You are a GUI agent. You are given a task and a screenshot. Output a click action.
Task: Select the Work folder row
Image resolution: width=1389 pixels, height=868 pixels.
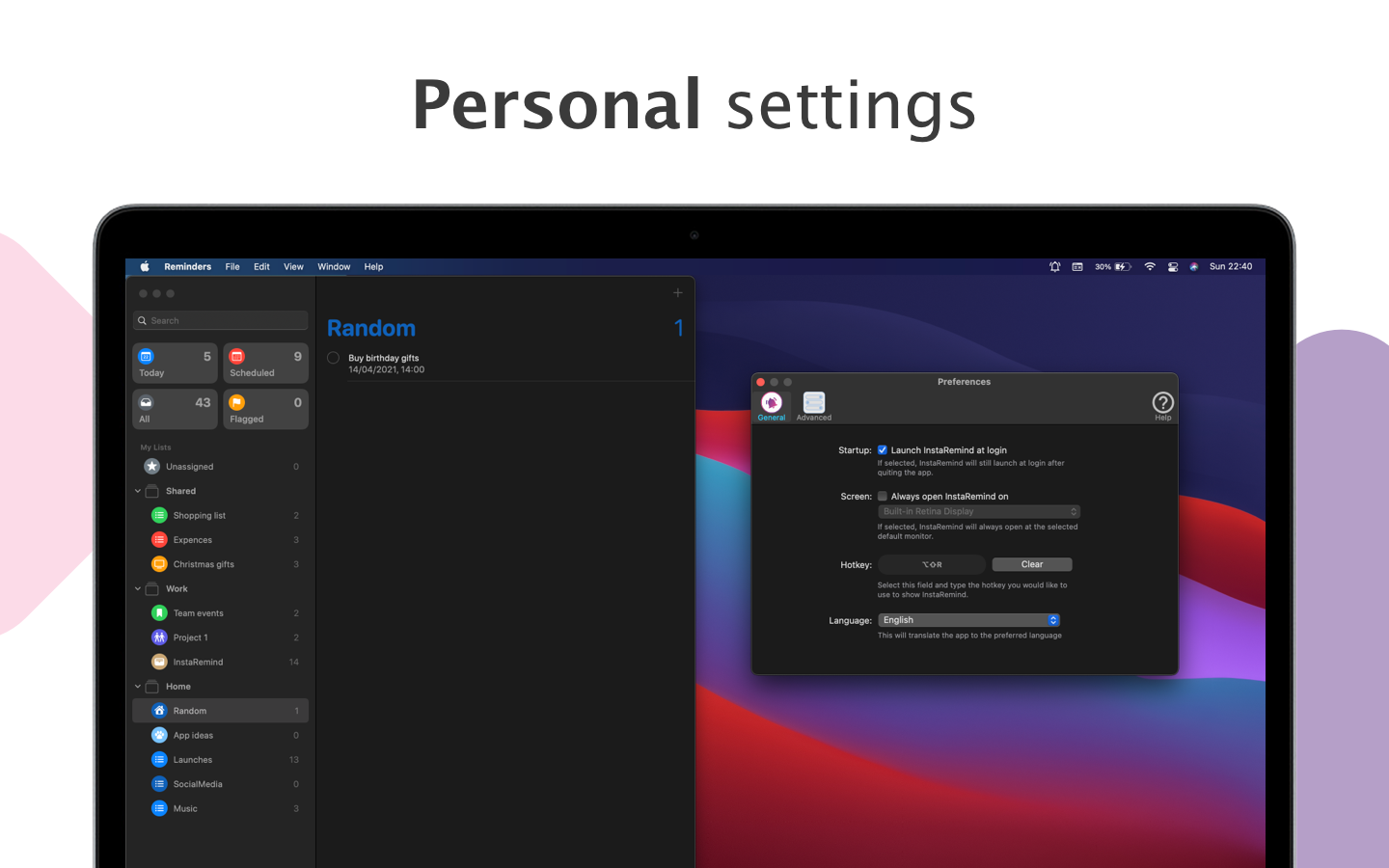pos(220,588)
